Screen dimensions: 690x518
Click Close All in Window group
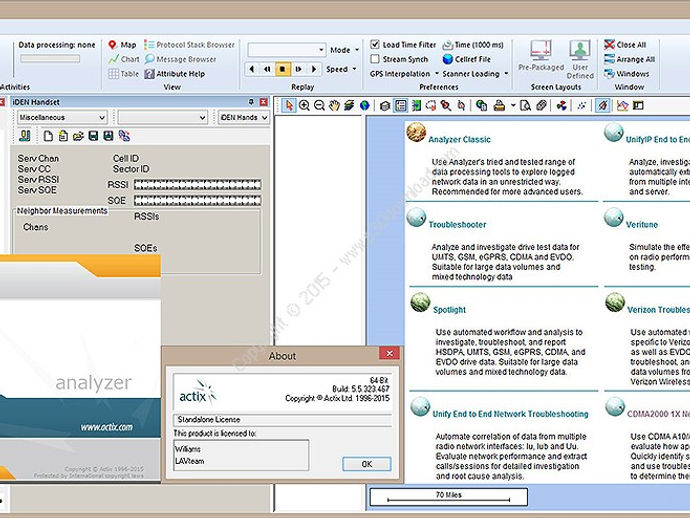pos(625,44)
